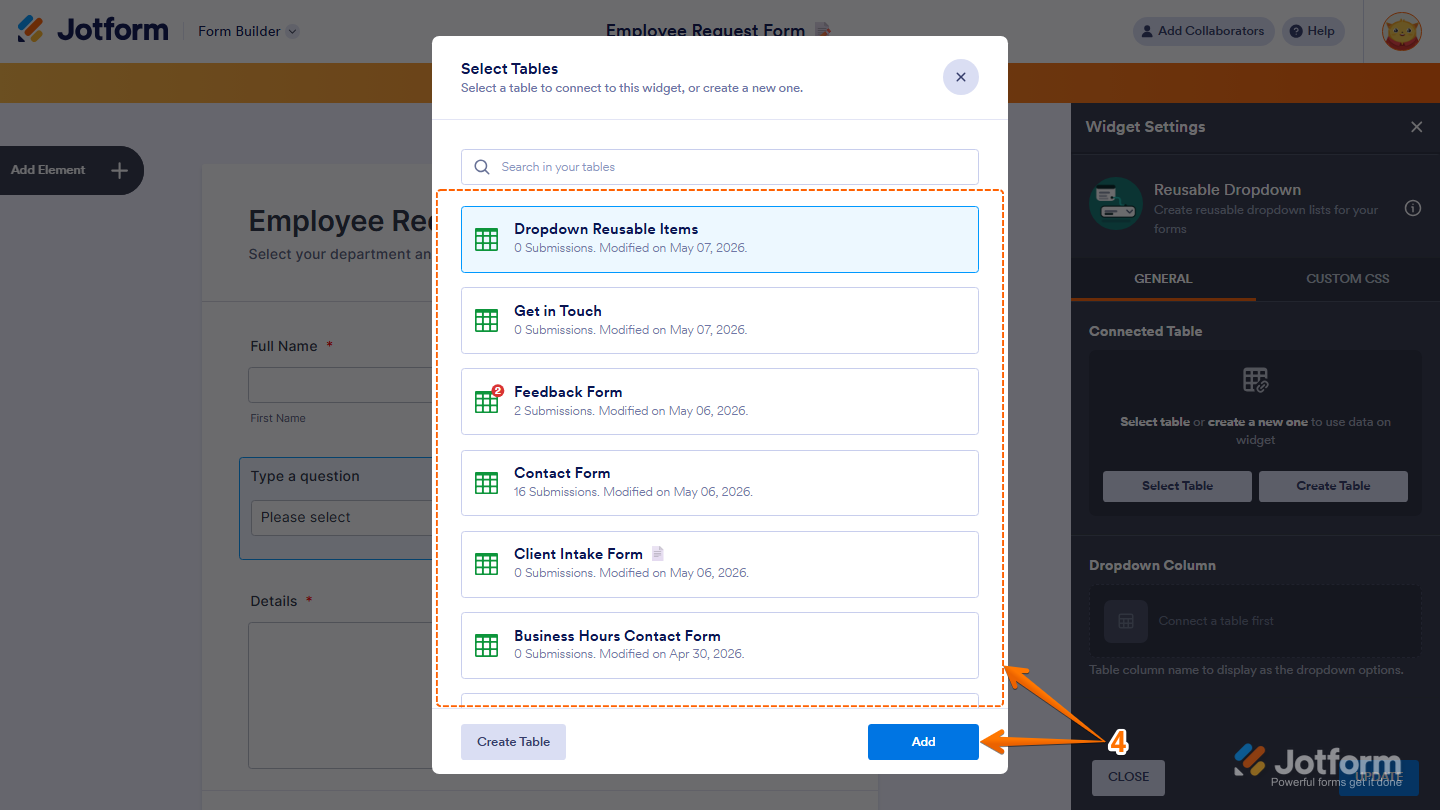
Task: Open the Form Builder dropdown
Action: coord(248,31)
